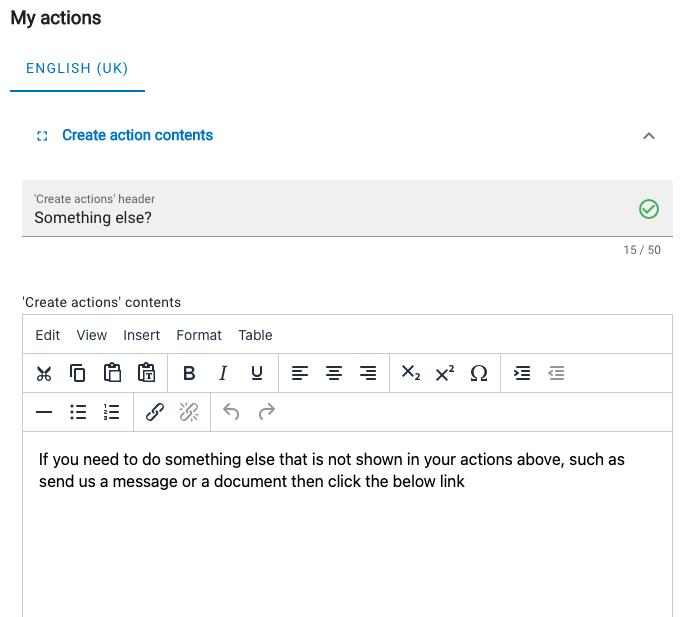
Task: Insert a bullet list
Action: pyautogui.click(x=78, y=412)
